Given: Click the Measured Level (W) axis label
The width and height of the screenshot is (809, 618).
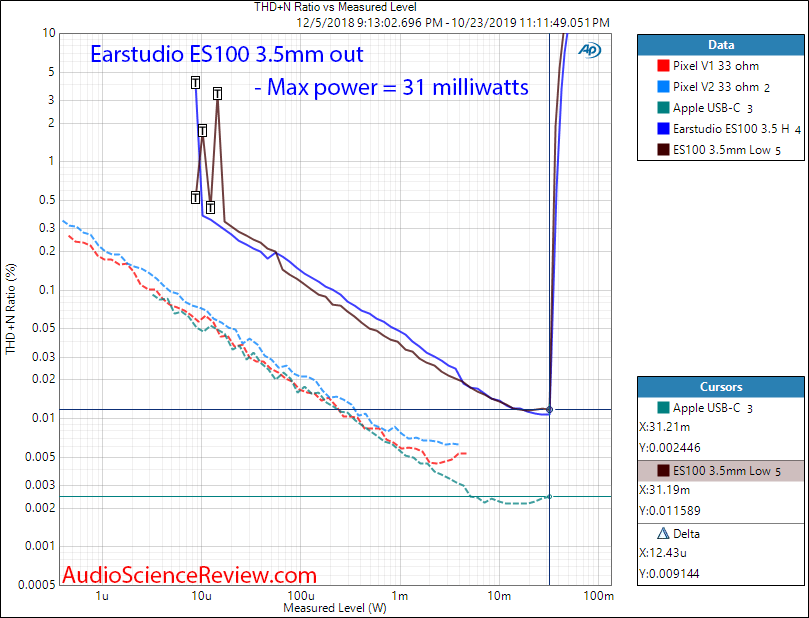Looking at the screenshot, I should click(335, 608).
